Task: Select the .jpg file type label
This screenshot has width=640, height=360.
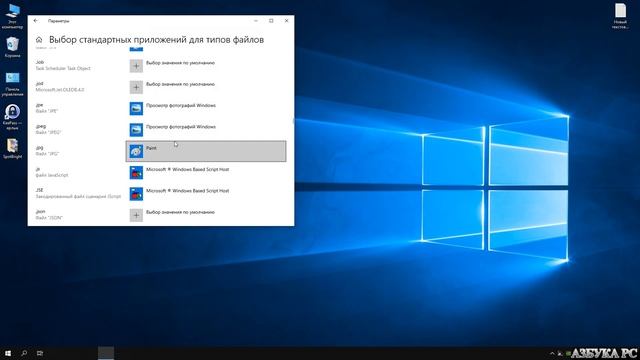Action: pyautogui.click(x=47, y=151)
